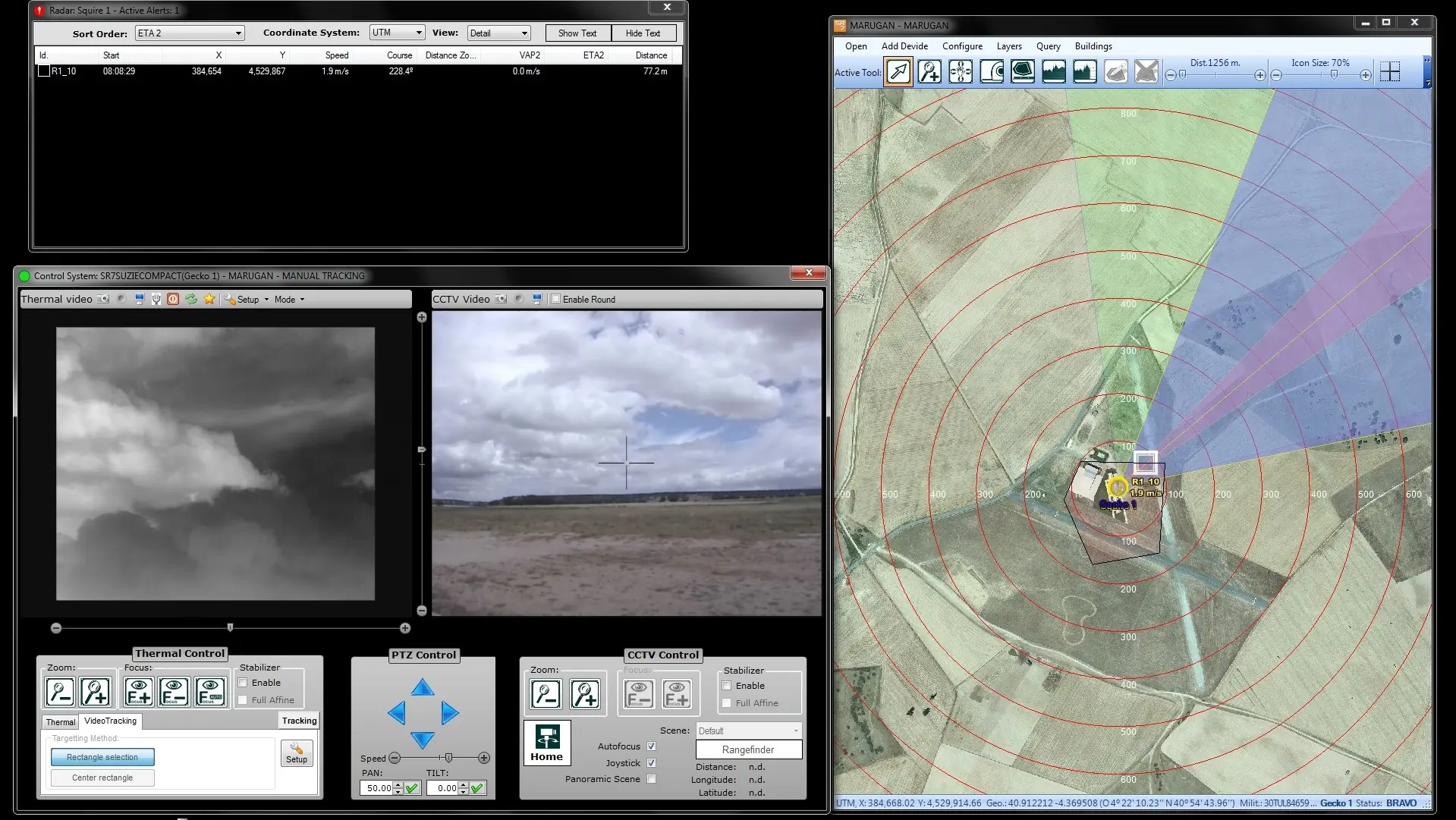Click the yellow star icon in thermal toolbar
The image size is (1456, 820).
click(x=209, y=299)
